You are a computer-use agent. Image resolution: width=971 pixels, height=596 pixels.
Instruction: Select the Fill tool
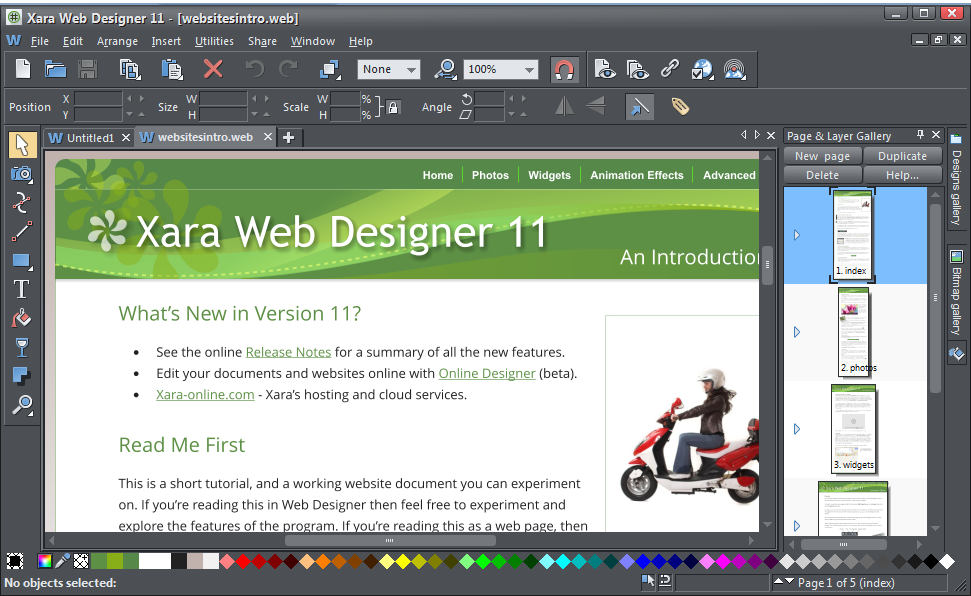(x=22, y=318)
